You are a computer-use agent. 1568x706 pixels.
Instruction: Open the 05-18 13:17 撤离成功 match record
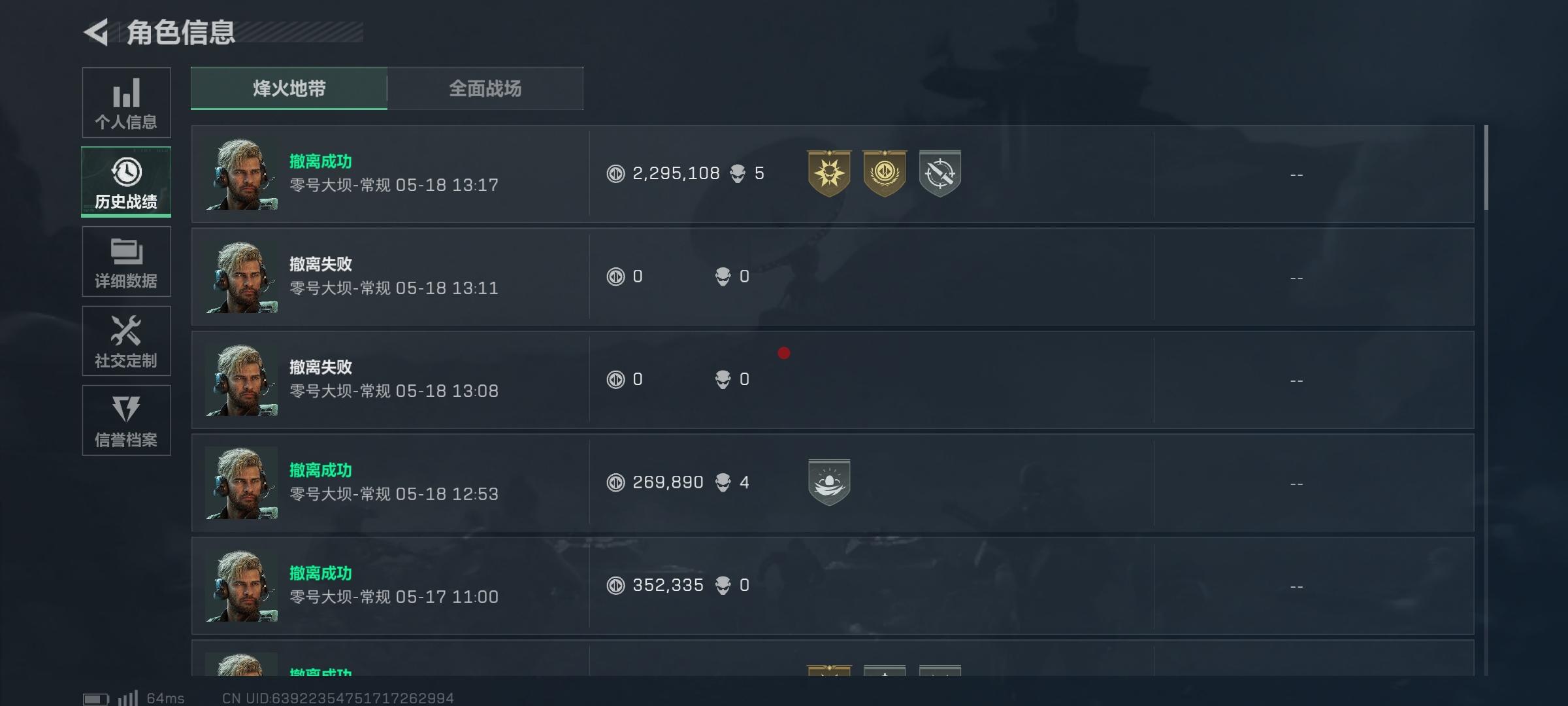click(832, 174)
